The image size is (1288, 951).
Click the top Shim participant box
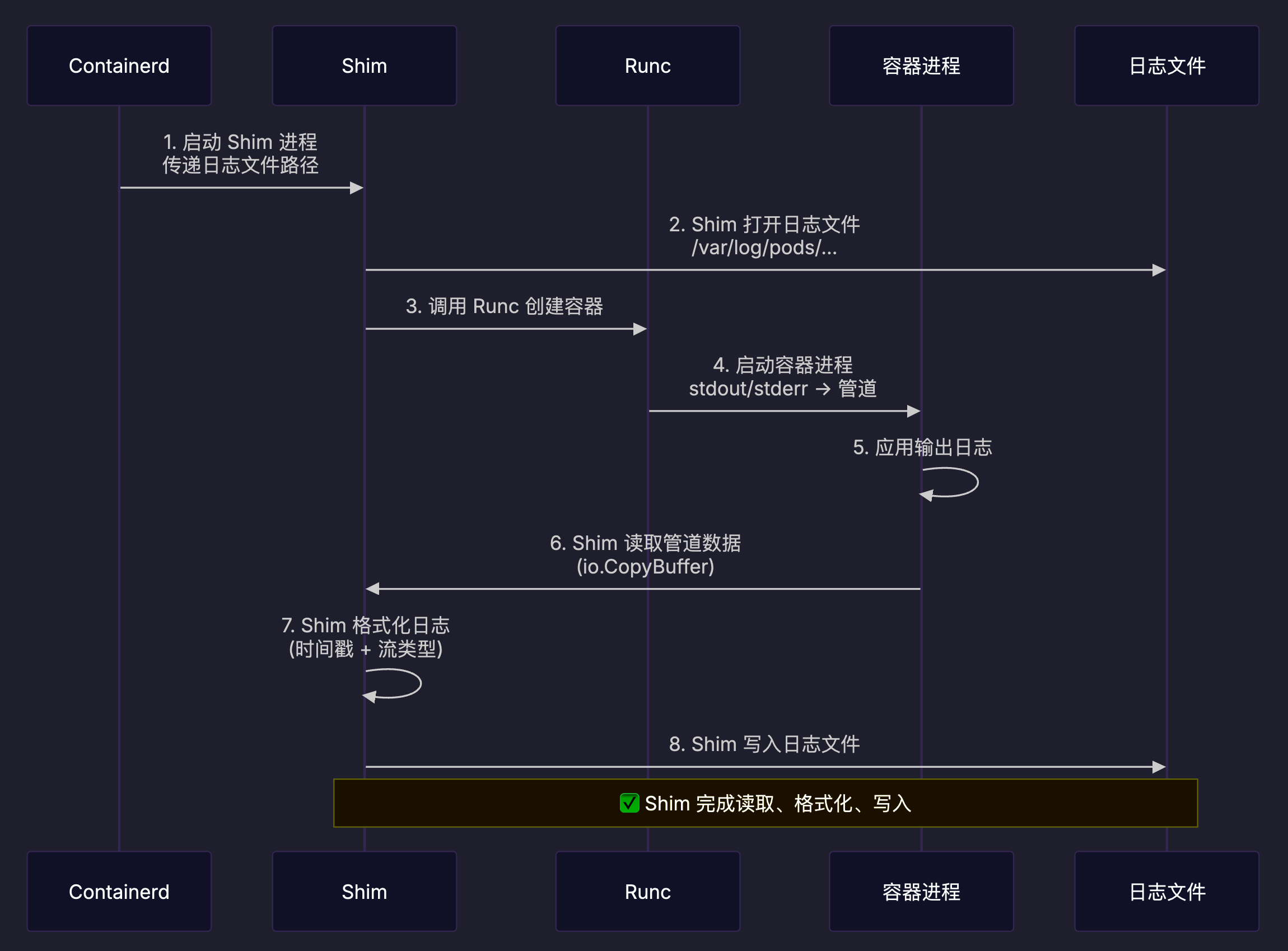365,66
